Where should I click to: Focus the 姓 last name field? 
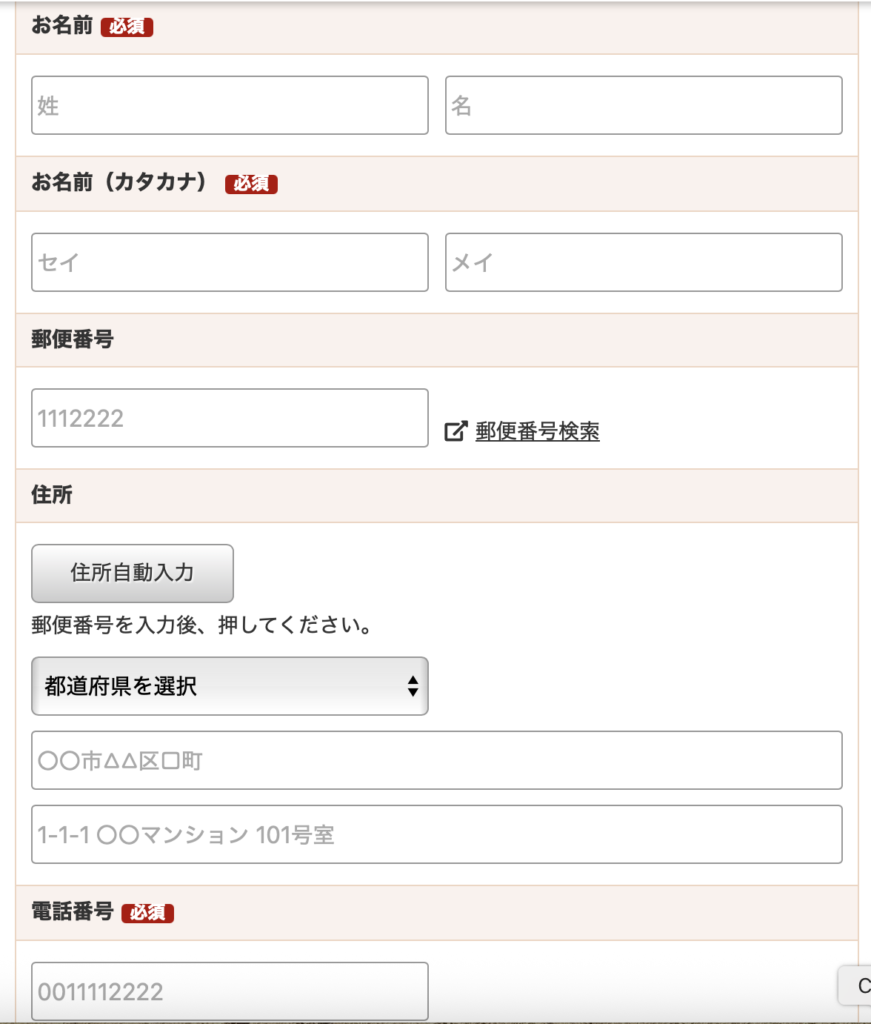(230, 105)
